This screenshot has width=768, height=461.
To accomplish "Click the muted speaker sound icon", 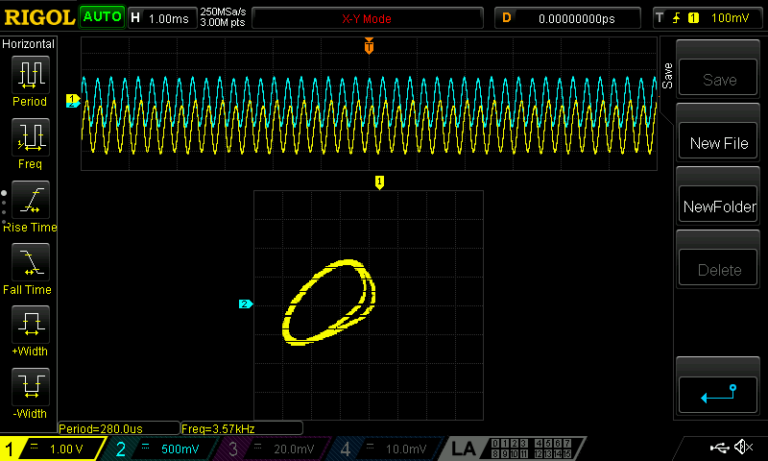I will (x=743, y=447).
